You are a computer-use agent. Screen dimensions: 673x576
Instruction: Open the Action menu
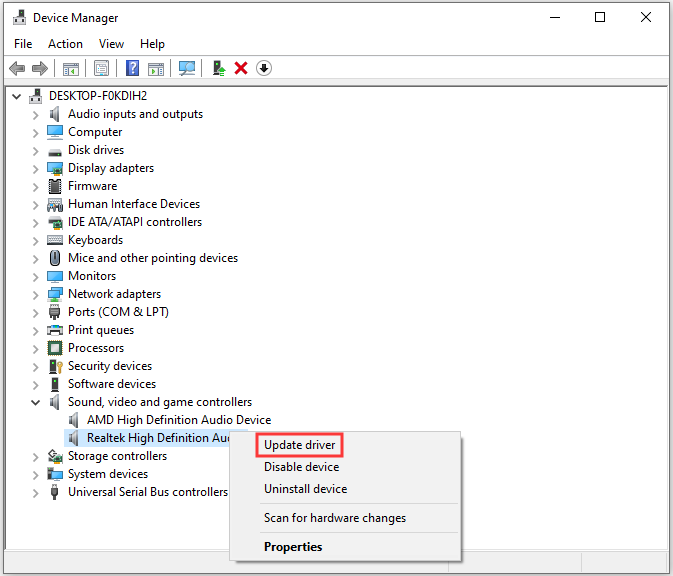(x=65, y=44)
